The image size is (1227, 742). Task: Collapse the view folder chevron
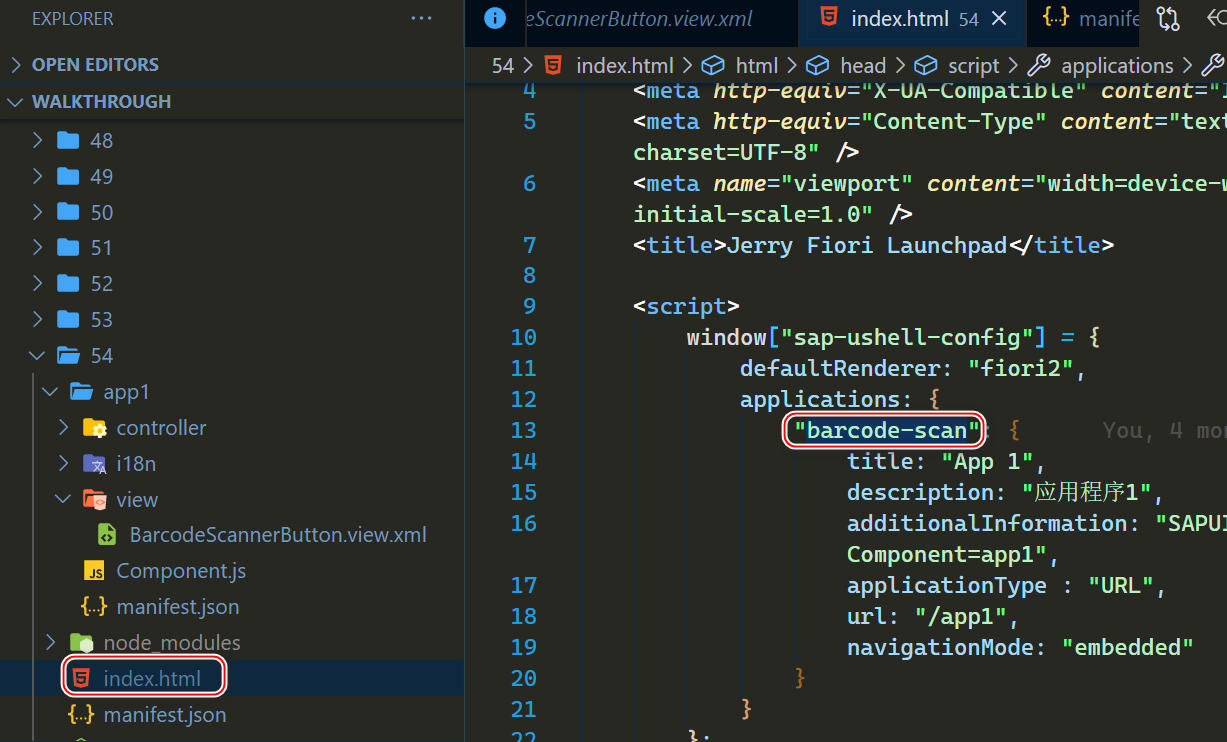point(63,500)
